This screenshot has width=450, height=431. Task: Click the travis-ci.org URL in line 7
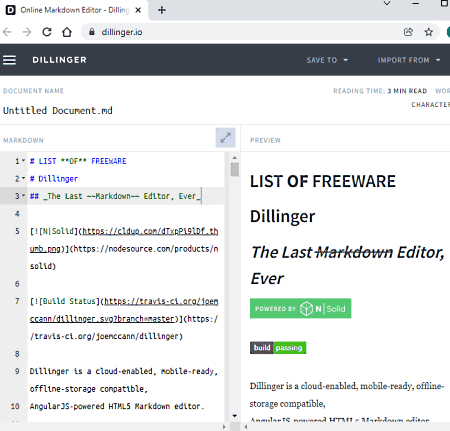161,301
